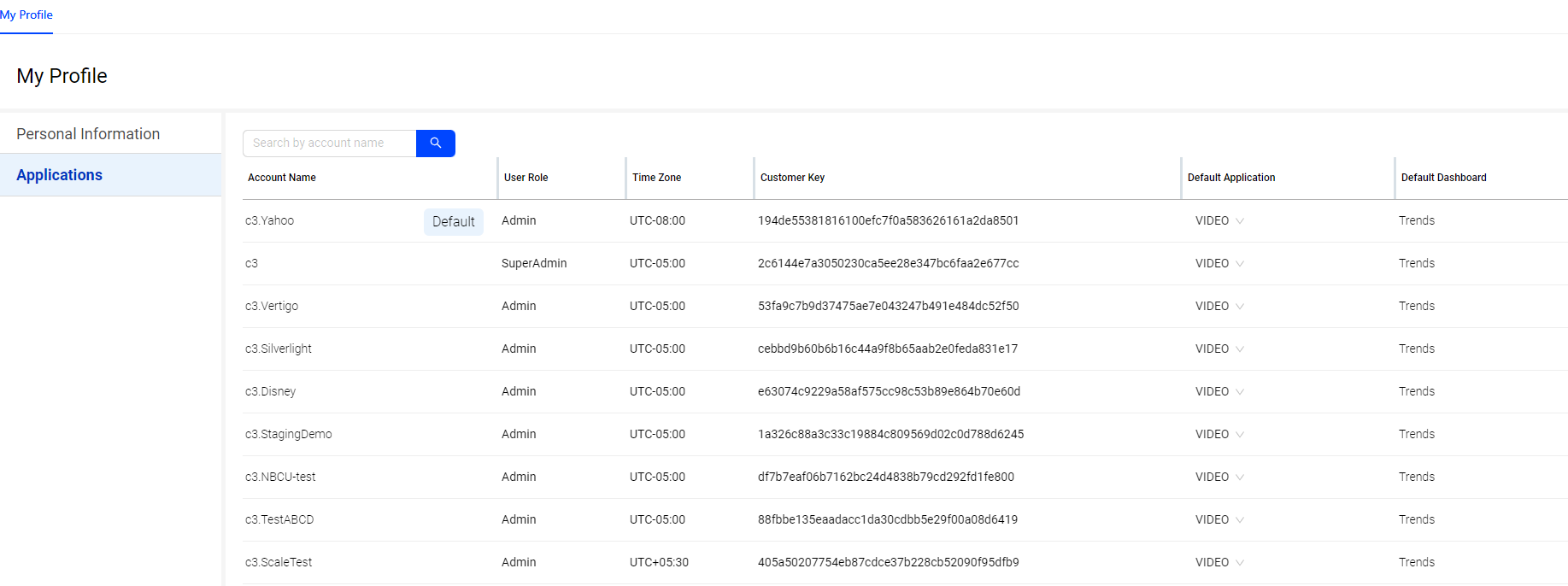Click the Account Name column header

tap(282, 178)
